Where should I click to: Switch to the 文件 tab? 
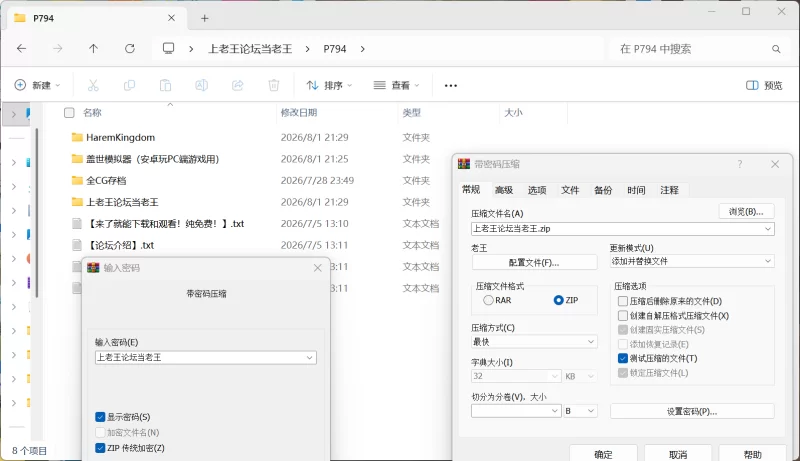coord(570,190)
